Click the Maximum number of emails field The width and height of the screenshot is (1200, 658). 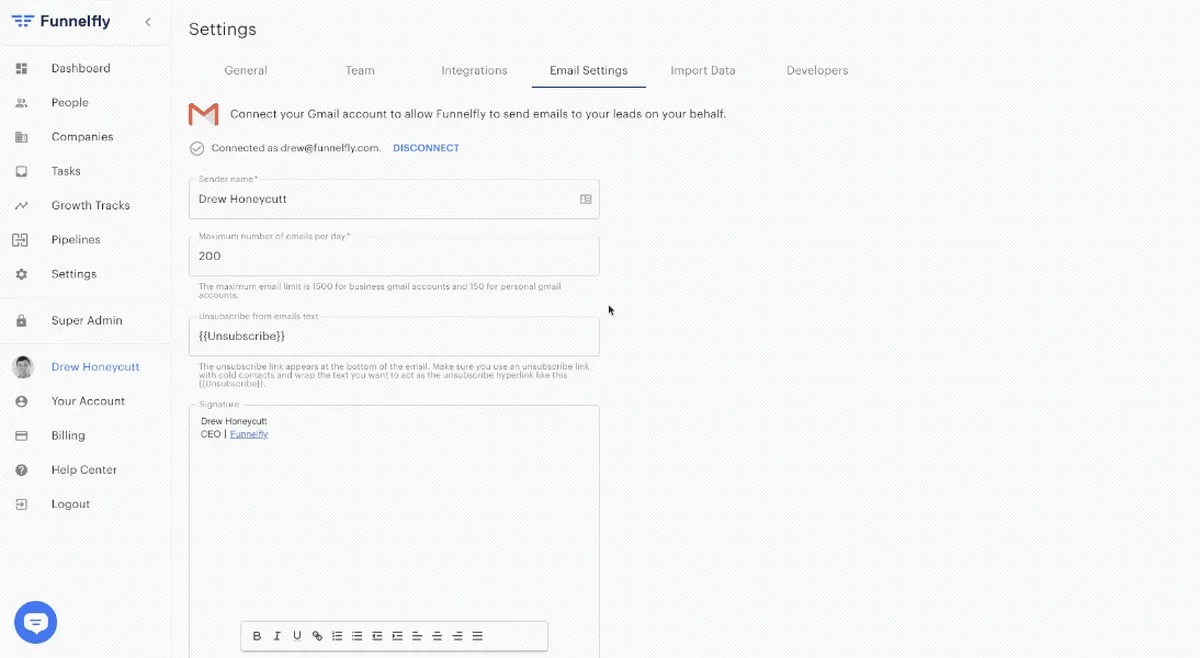(x=394, y=256)
